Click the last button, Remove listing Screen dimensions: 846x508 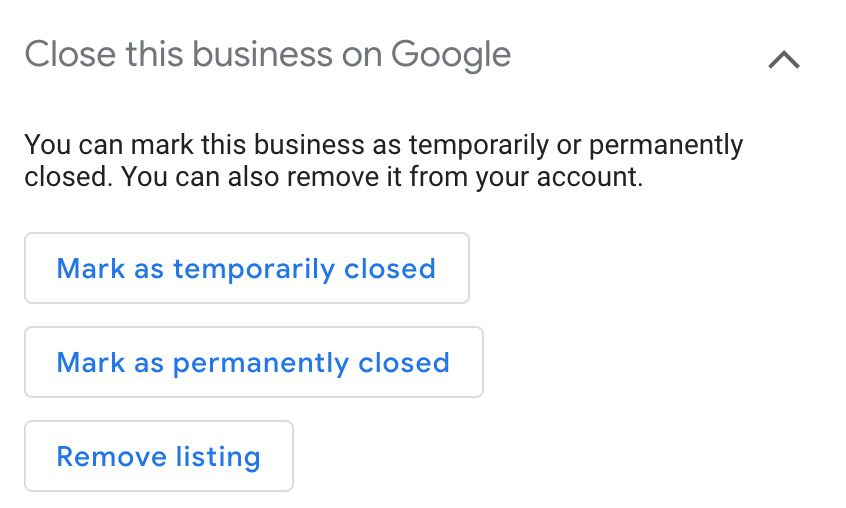tap(158, 457)
